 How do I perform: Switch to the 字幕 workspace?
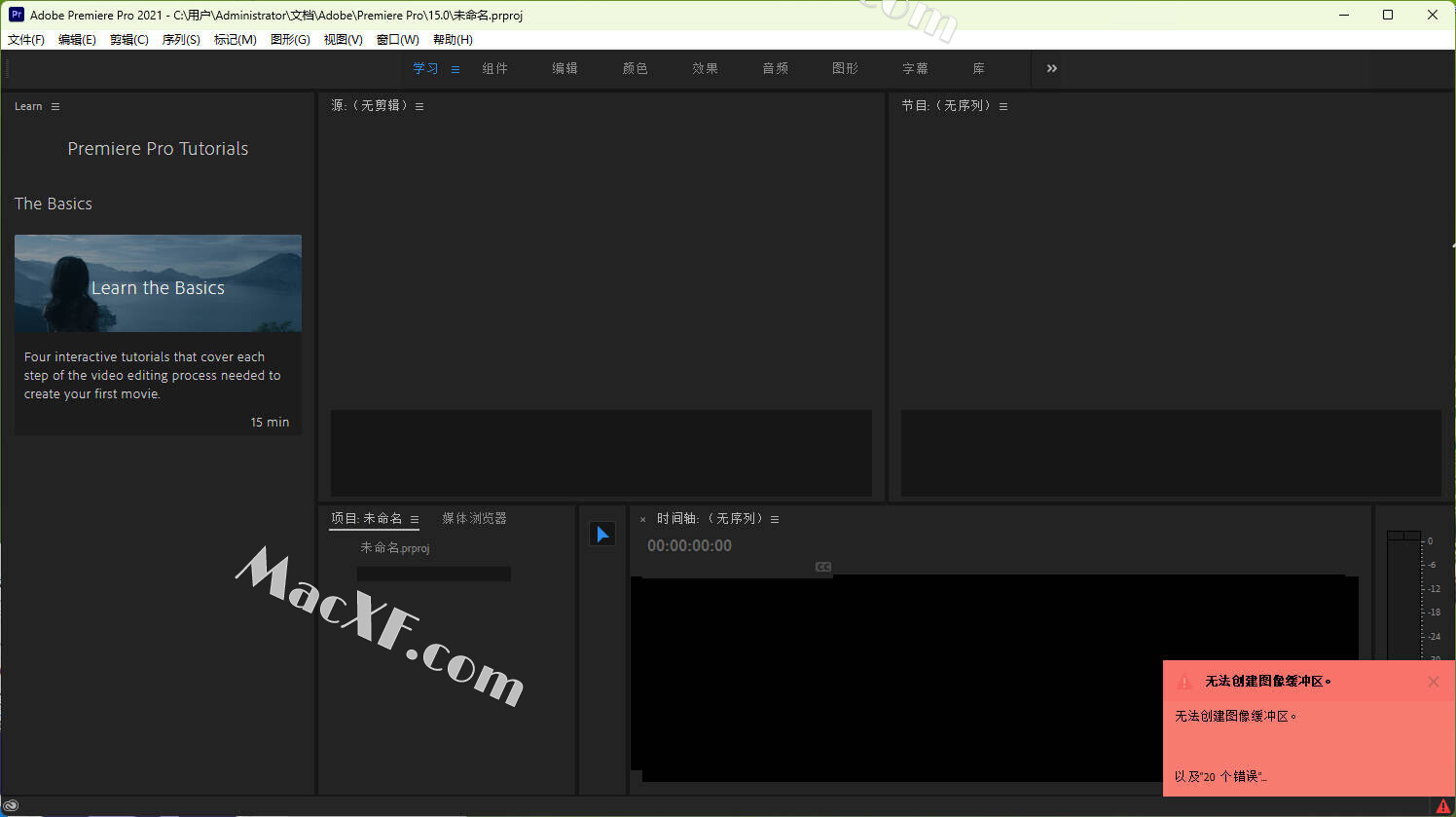tap(916, 68)
